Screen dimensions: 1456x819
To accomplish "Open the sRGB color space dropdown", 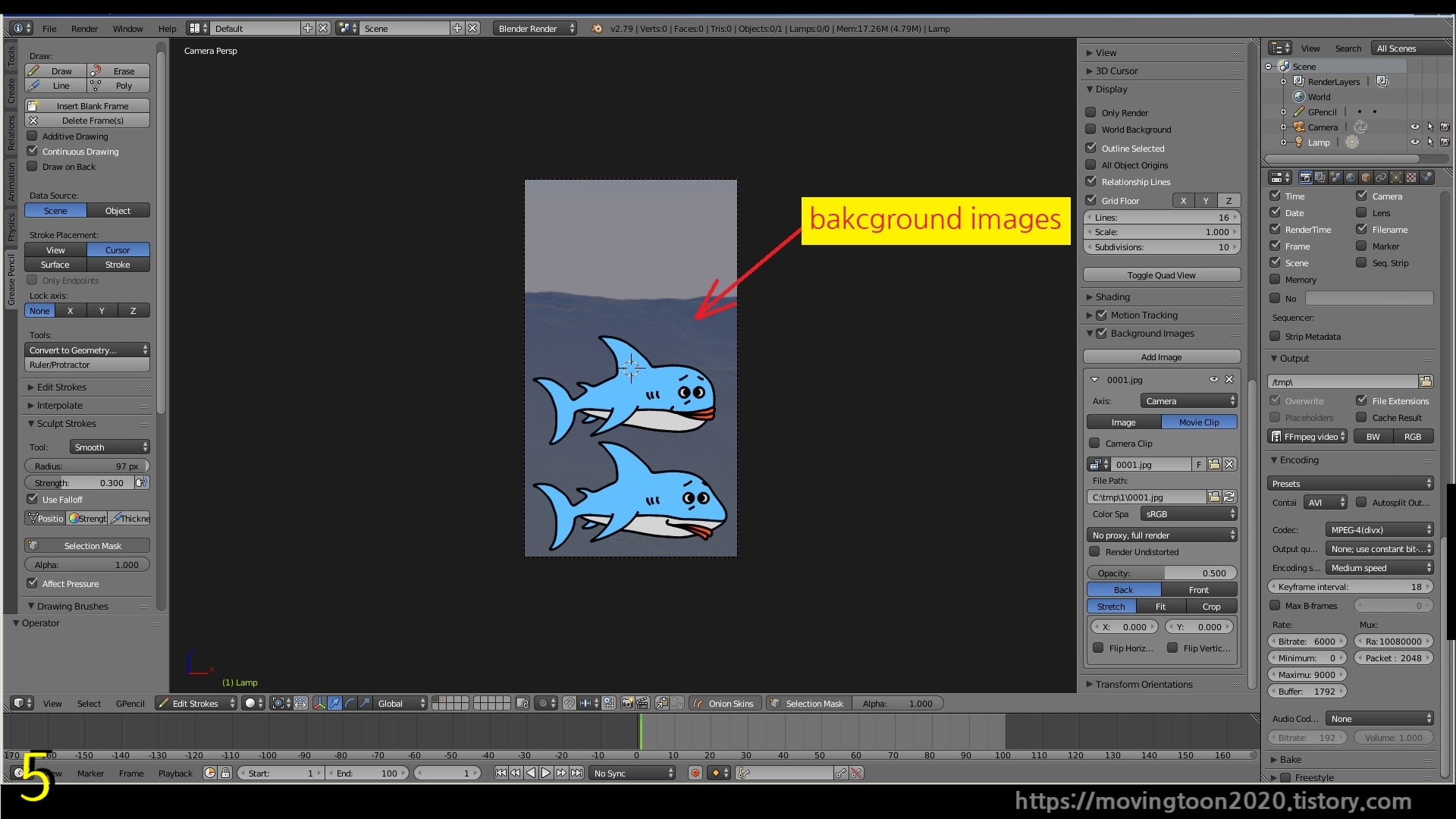I will click(x=1189, y=513).
